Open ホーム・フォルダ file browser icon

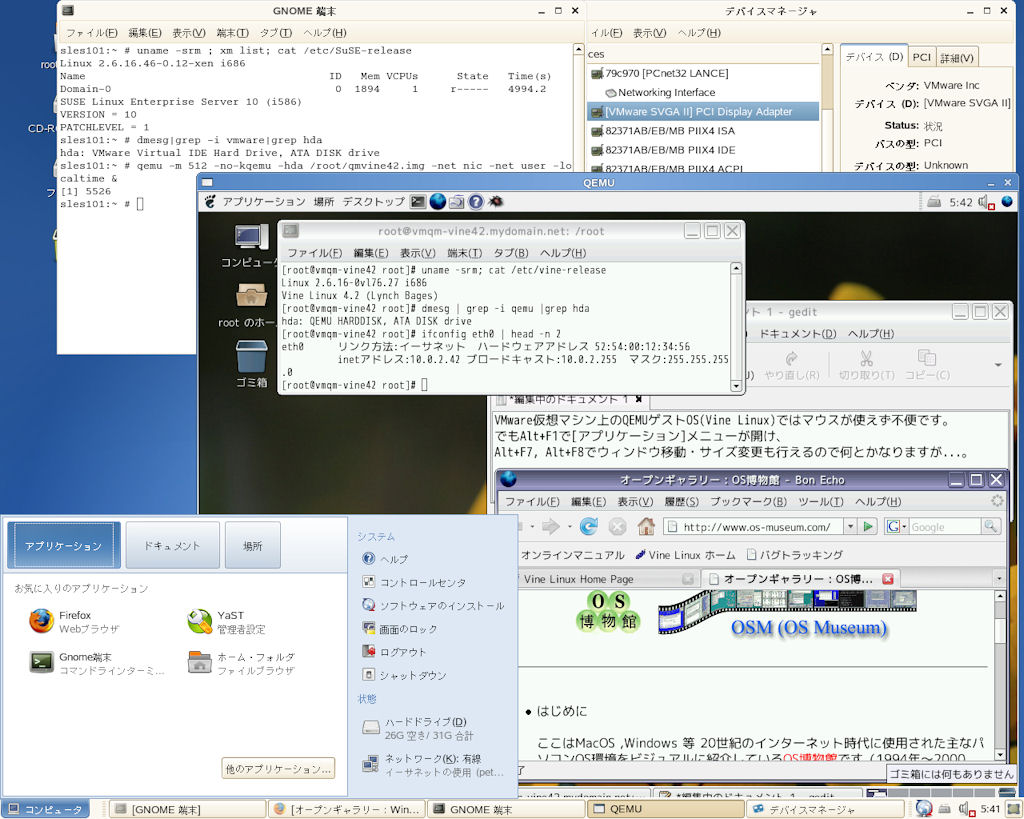pyautogui.click(x=199, y=662)
